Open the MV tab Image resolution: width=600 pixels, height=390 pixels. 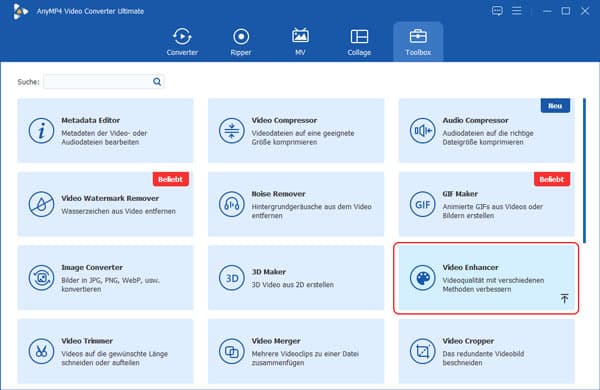300,42
